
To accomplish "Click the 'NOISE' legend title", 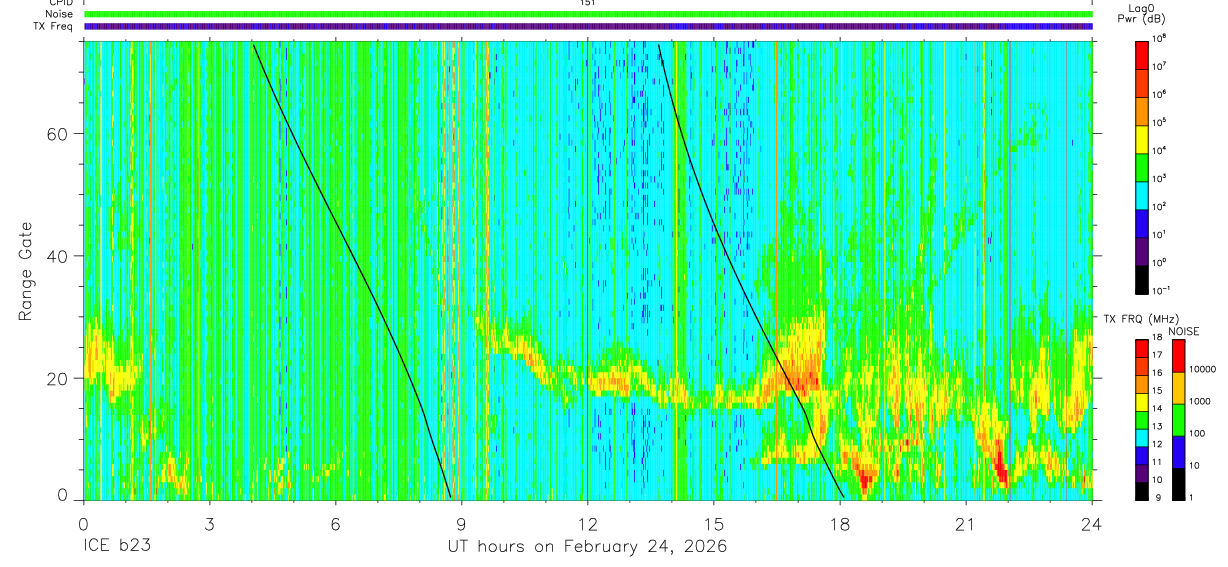I will (1184, 331).
